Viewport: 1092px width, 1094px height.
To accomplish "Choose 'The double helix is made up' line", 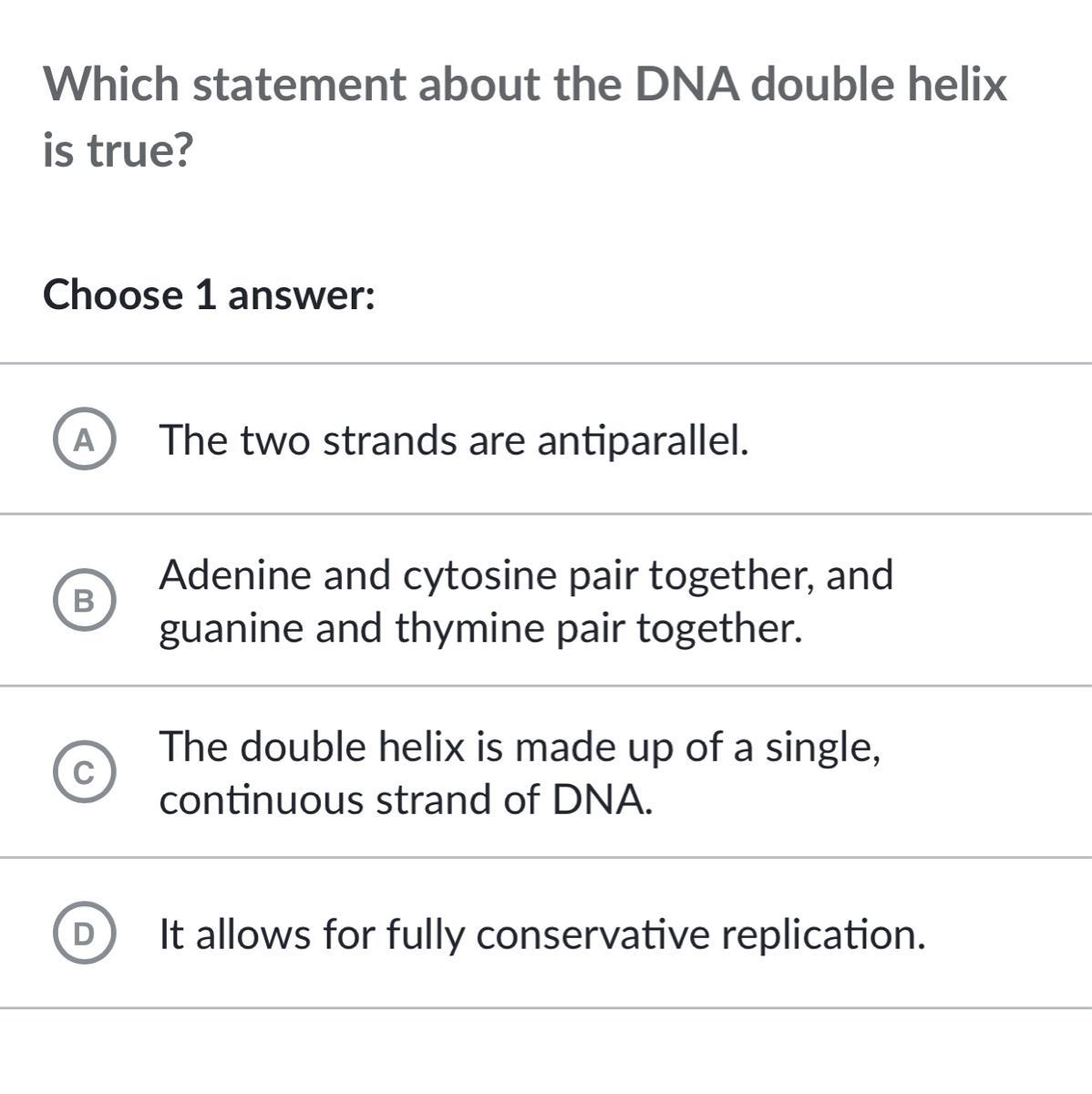I will tap(520, 747).
